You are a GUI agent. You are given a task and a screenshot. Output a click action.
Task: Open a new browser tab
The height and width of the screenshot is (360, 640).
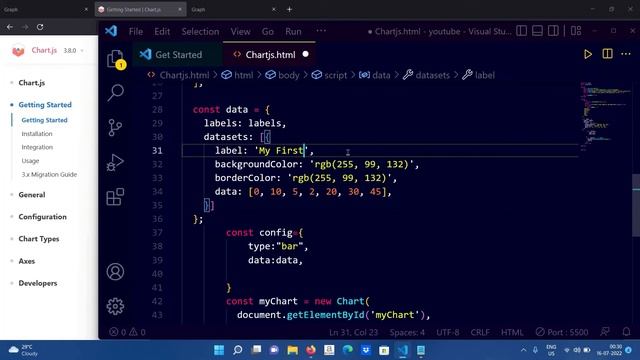(289, 9)
